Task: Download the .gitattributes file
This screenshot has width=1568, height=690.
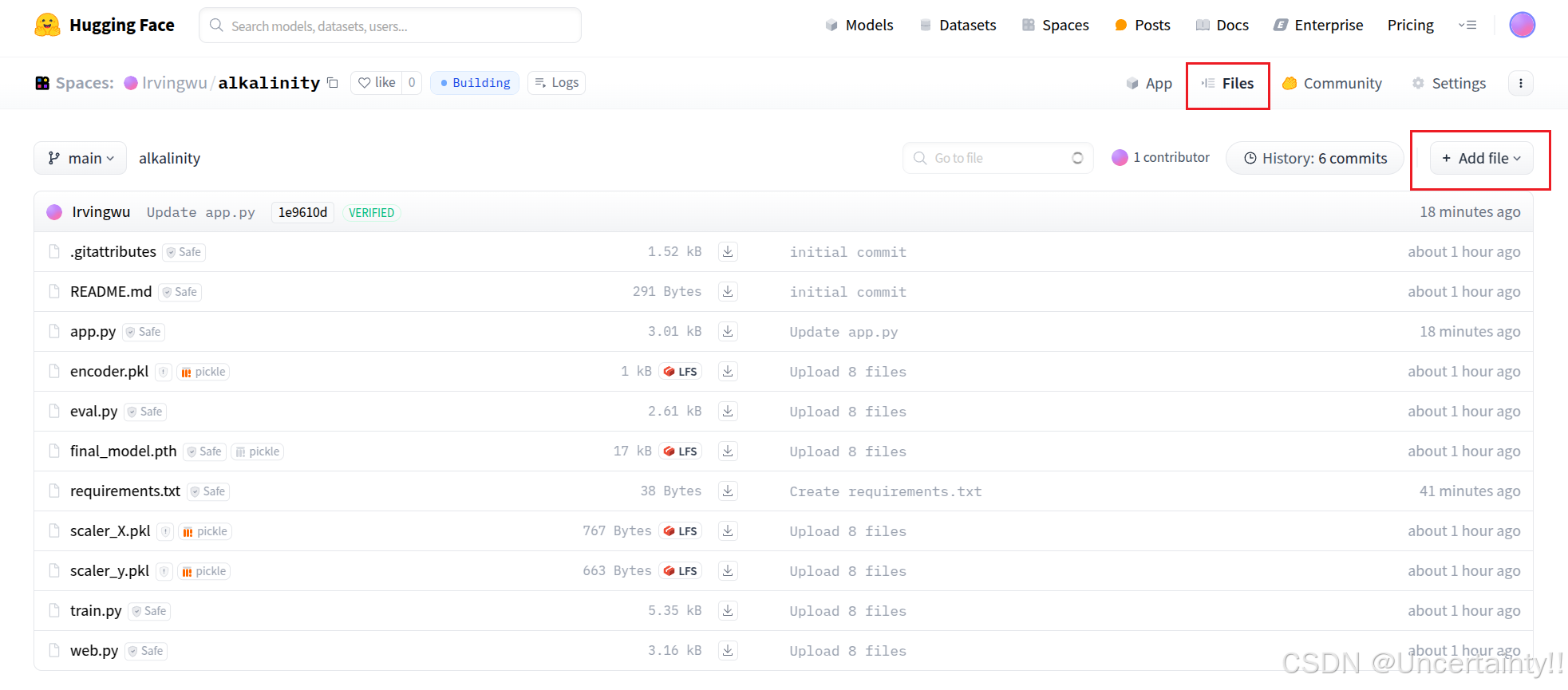Action: click(728, 252)
